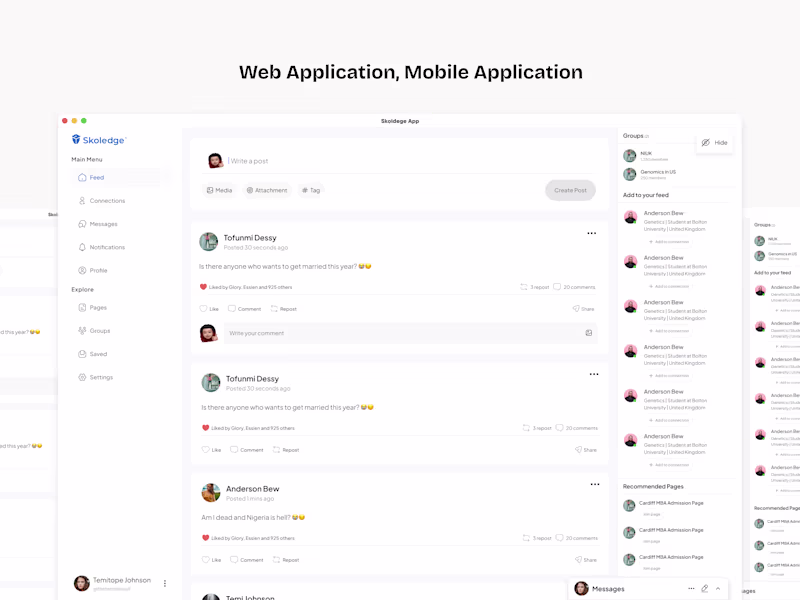Select Saved in the Explore menu
Image resolution: width=800 pixels, height=600 pixels.
coord(81,353)
